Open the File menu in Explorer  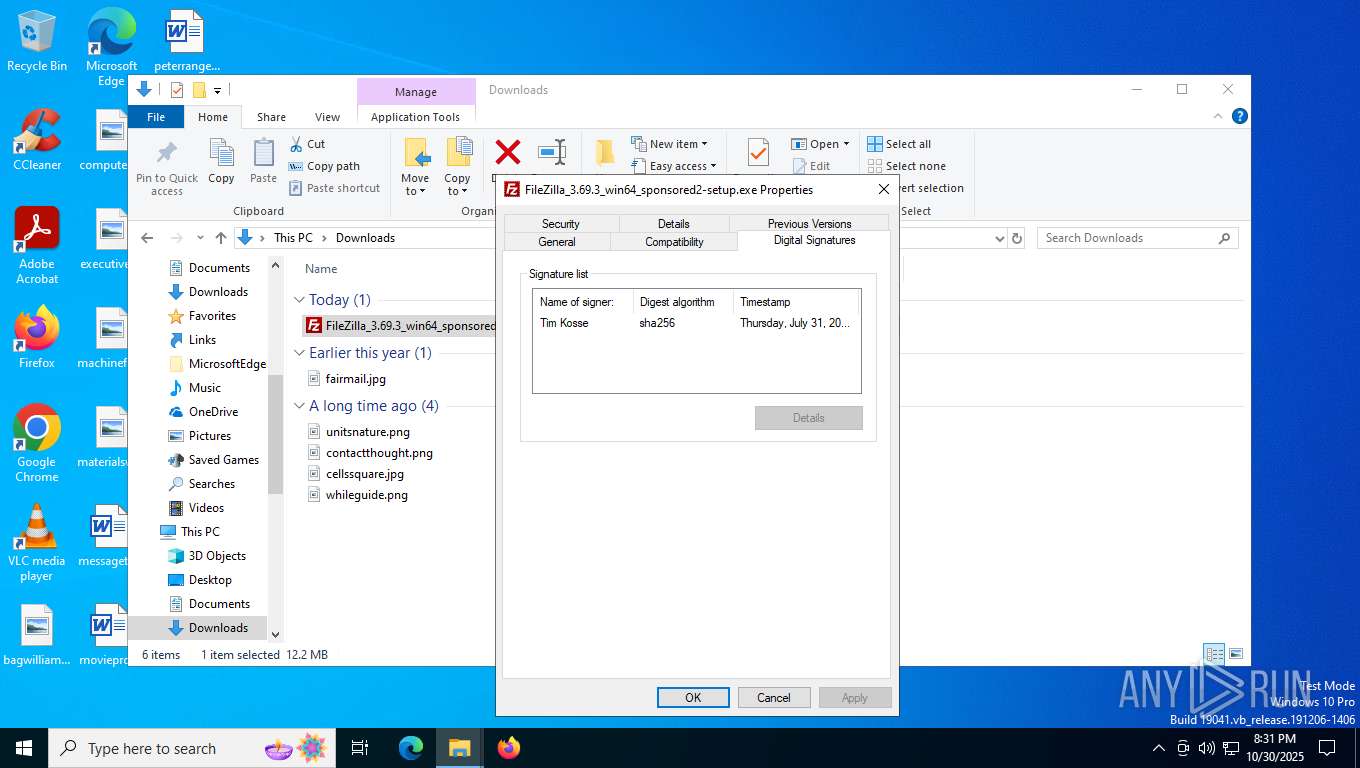point(156,117)
